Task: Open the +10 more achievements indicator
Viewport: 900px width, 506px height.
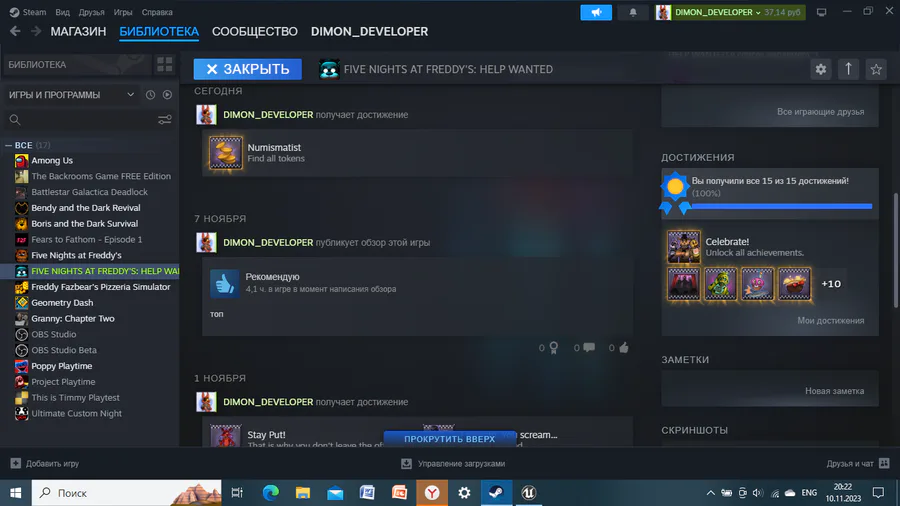Action: (x=831, y=284)
